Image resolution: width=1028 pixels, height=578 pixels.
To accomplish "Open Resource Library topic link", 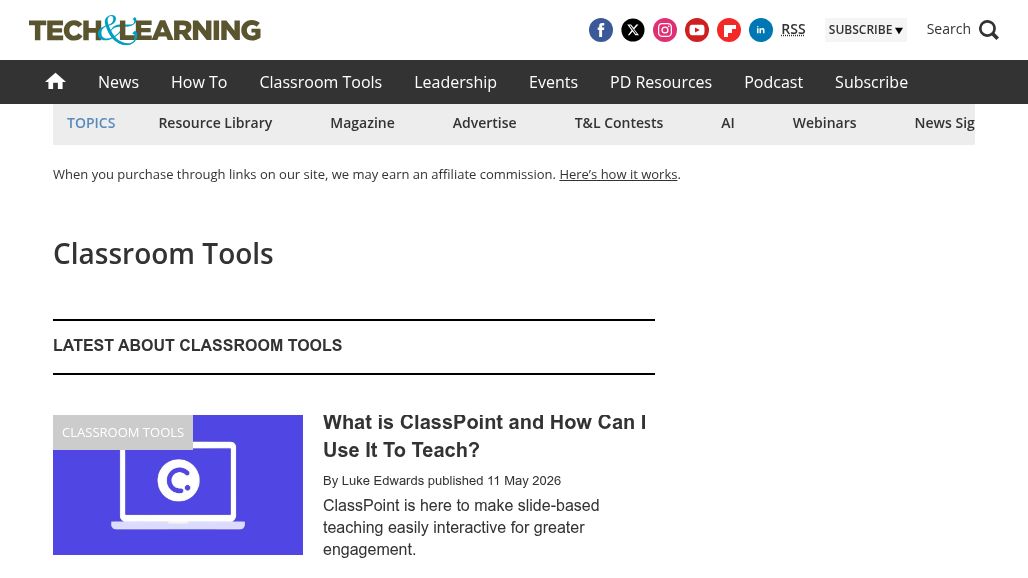I will [x=215, y=123].
